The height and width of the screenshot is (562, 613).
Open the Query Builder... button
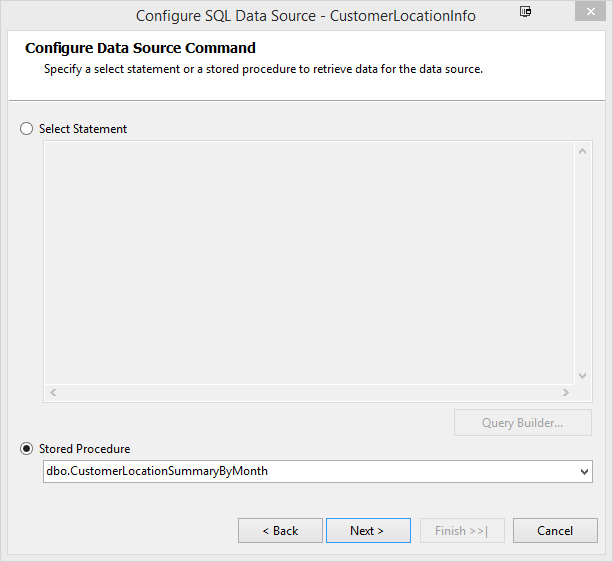(x=522, y=423)
